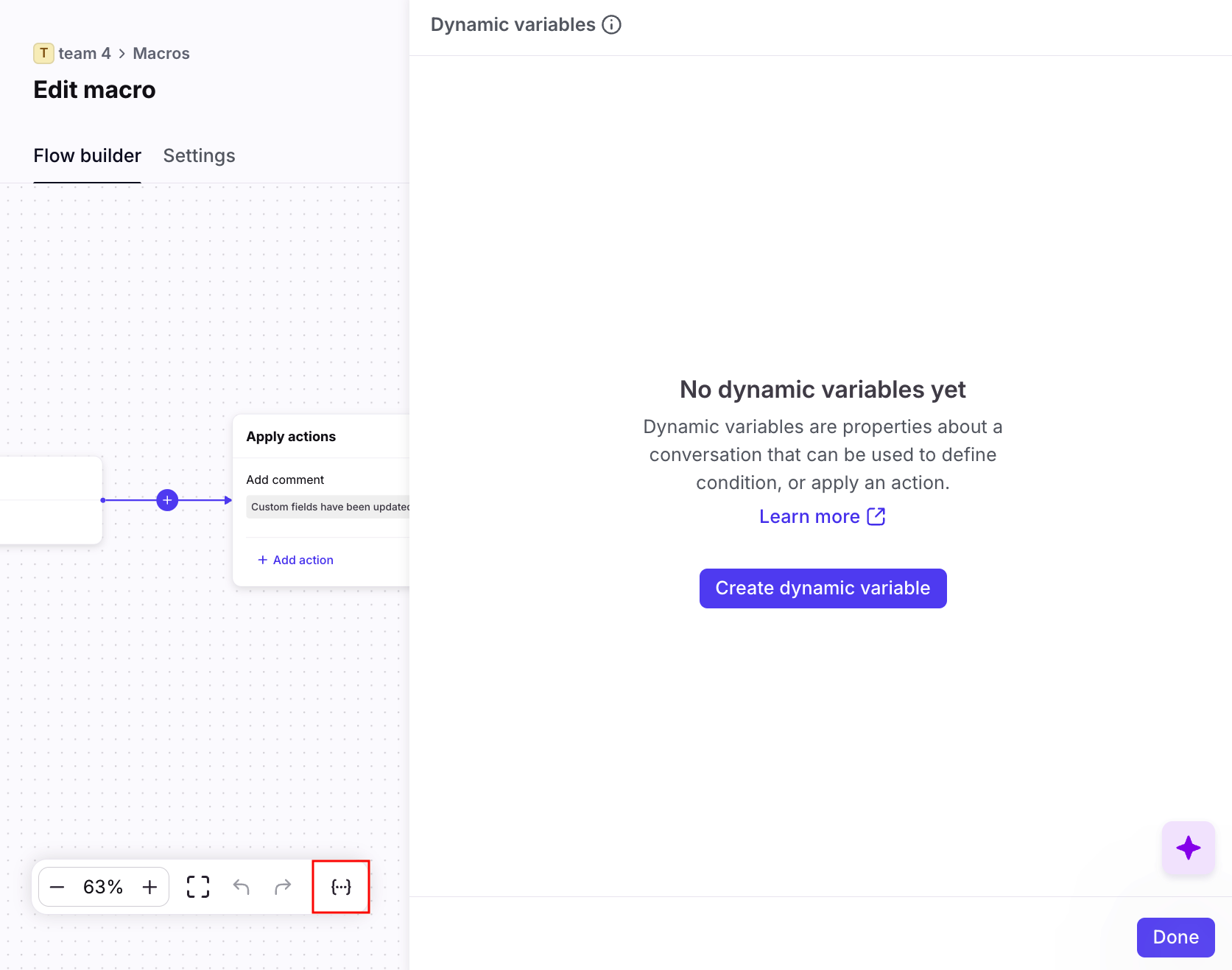Select the Custom fields comment text box
This screenshot has width=1232, height=970.
coord(328,507)
